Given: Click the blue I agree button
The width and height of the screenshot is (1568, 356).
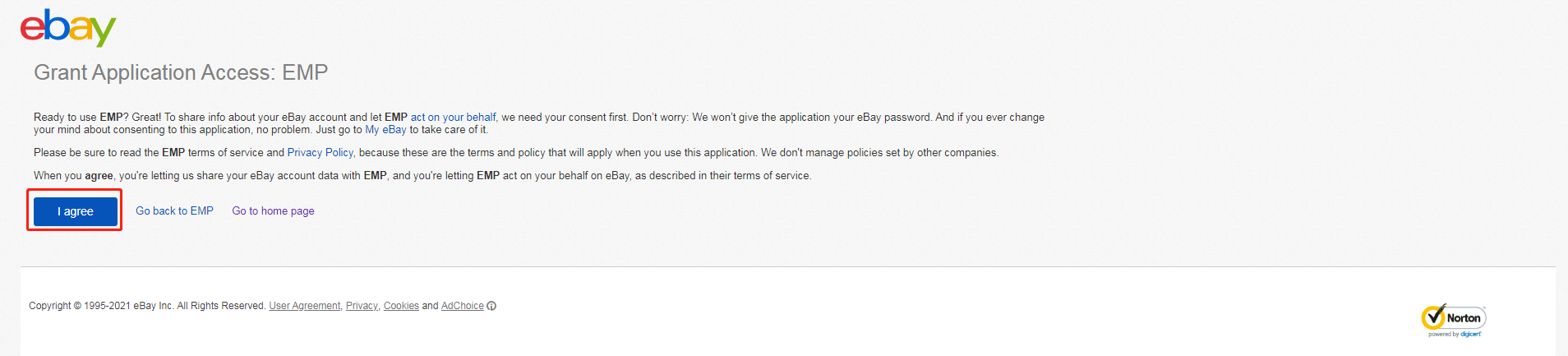Looking at the screenshot, I should tap(76, 211).
